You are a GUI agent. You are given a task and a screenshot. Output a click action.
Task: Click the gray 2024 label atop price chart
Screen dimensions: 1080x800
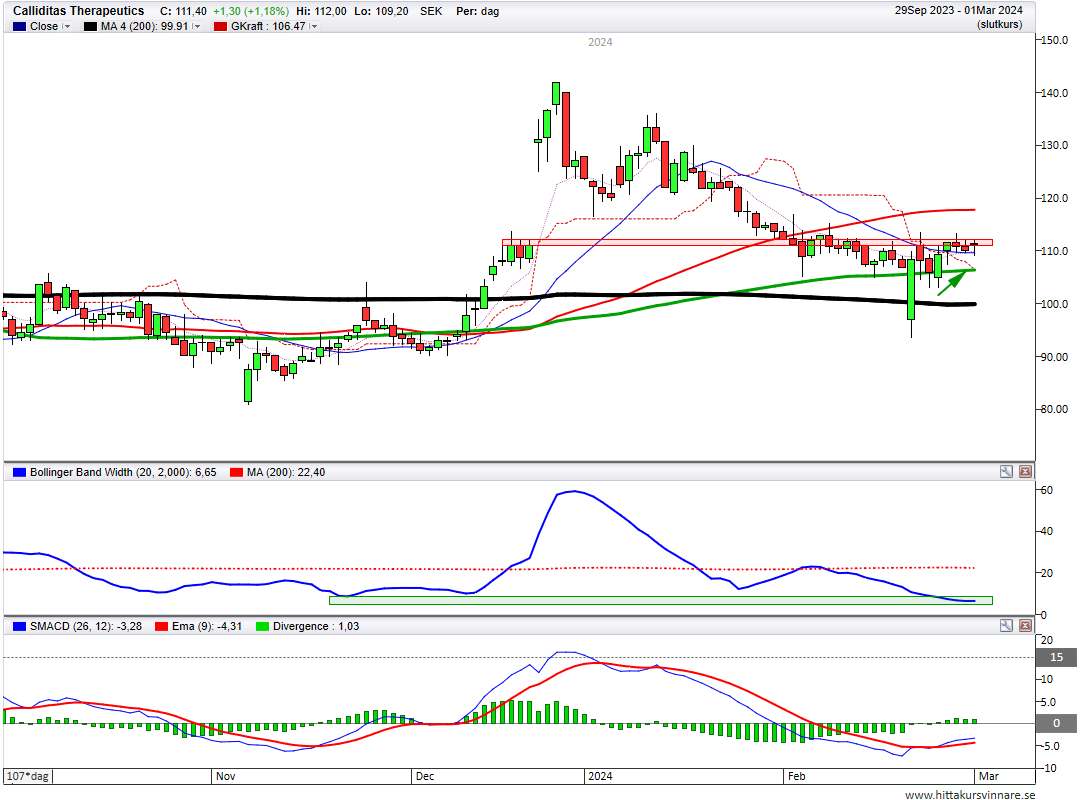600,42
